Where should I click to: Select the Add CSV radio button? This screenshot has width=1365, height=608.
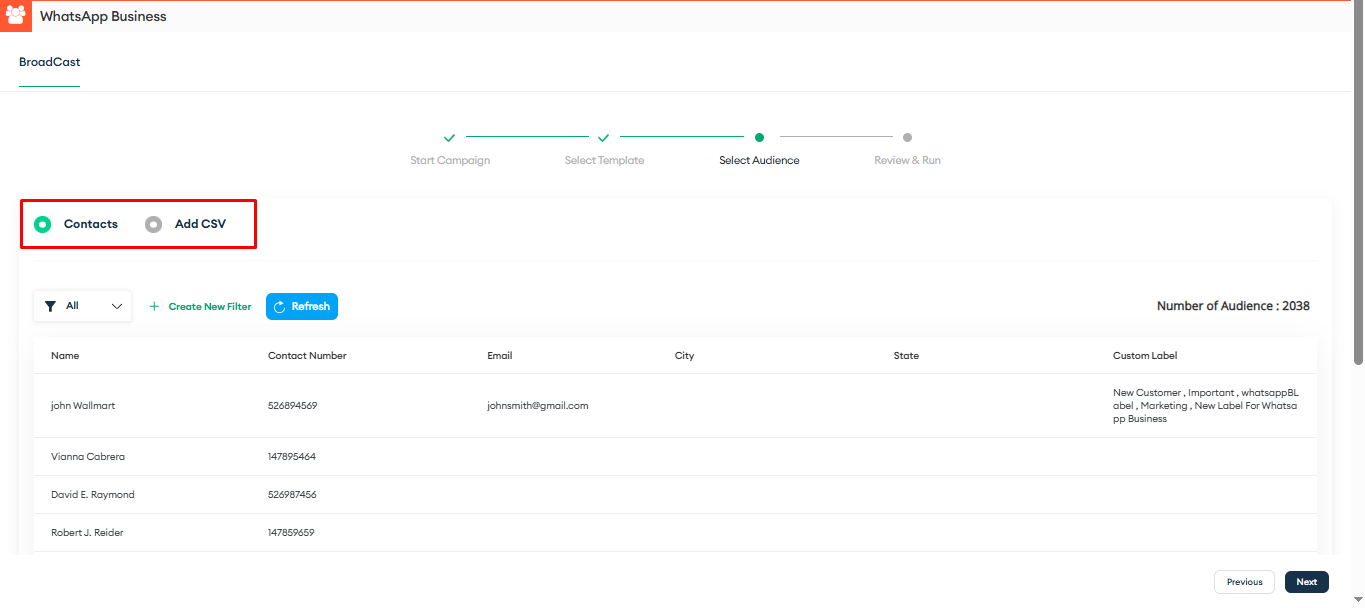pyautogui.click(x=153, y=224)
